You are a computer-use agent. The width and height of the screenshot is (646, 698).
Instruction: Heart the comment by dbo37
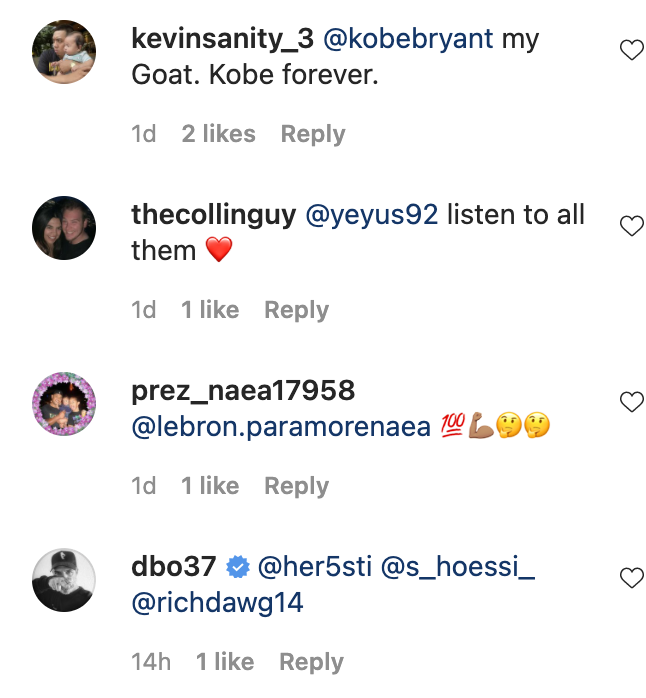click(631, 578)
